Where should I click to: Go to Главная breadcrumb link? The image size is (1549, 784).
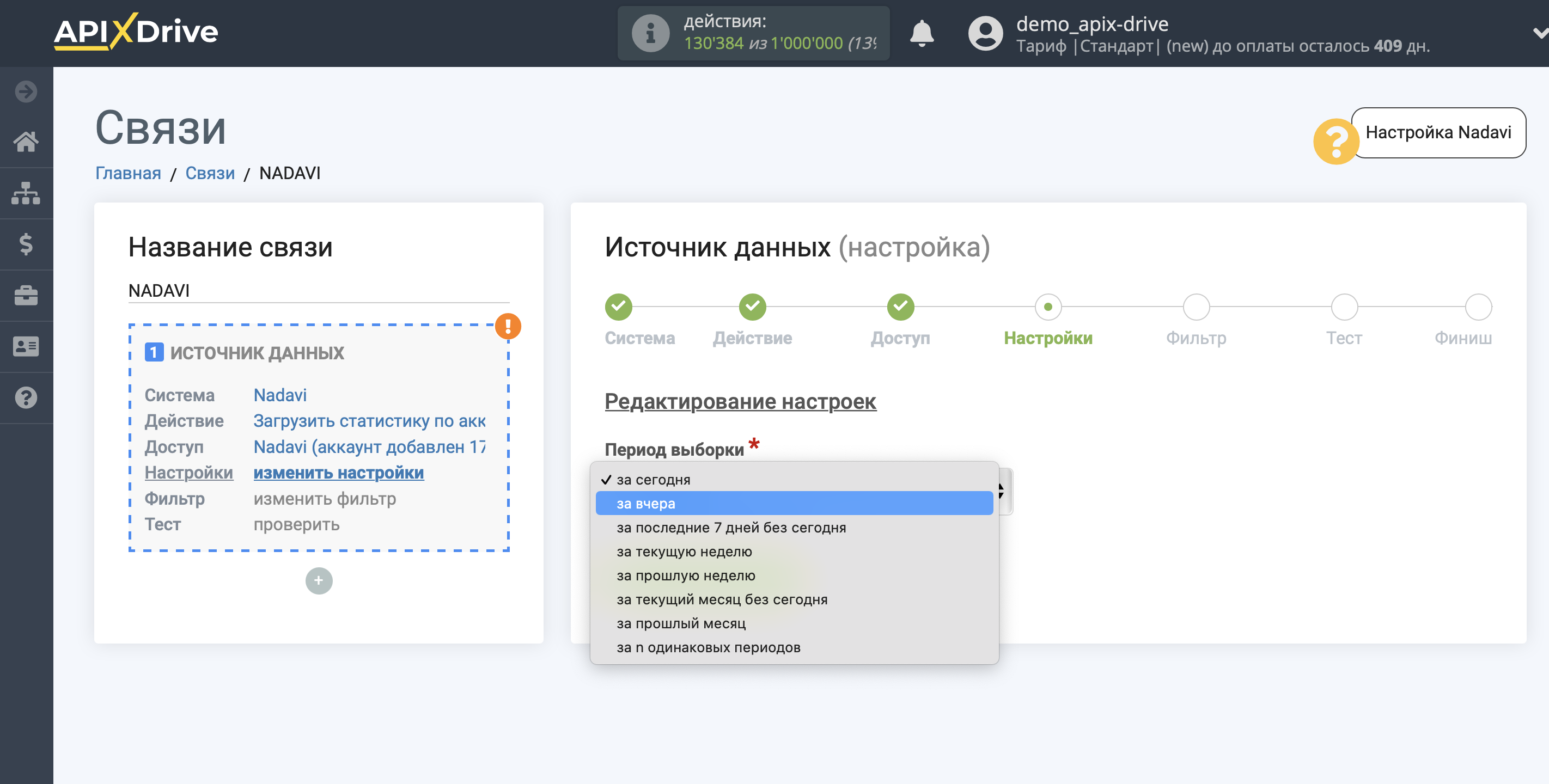128,173
